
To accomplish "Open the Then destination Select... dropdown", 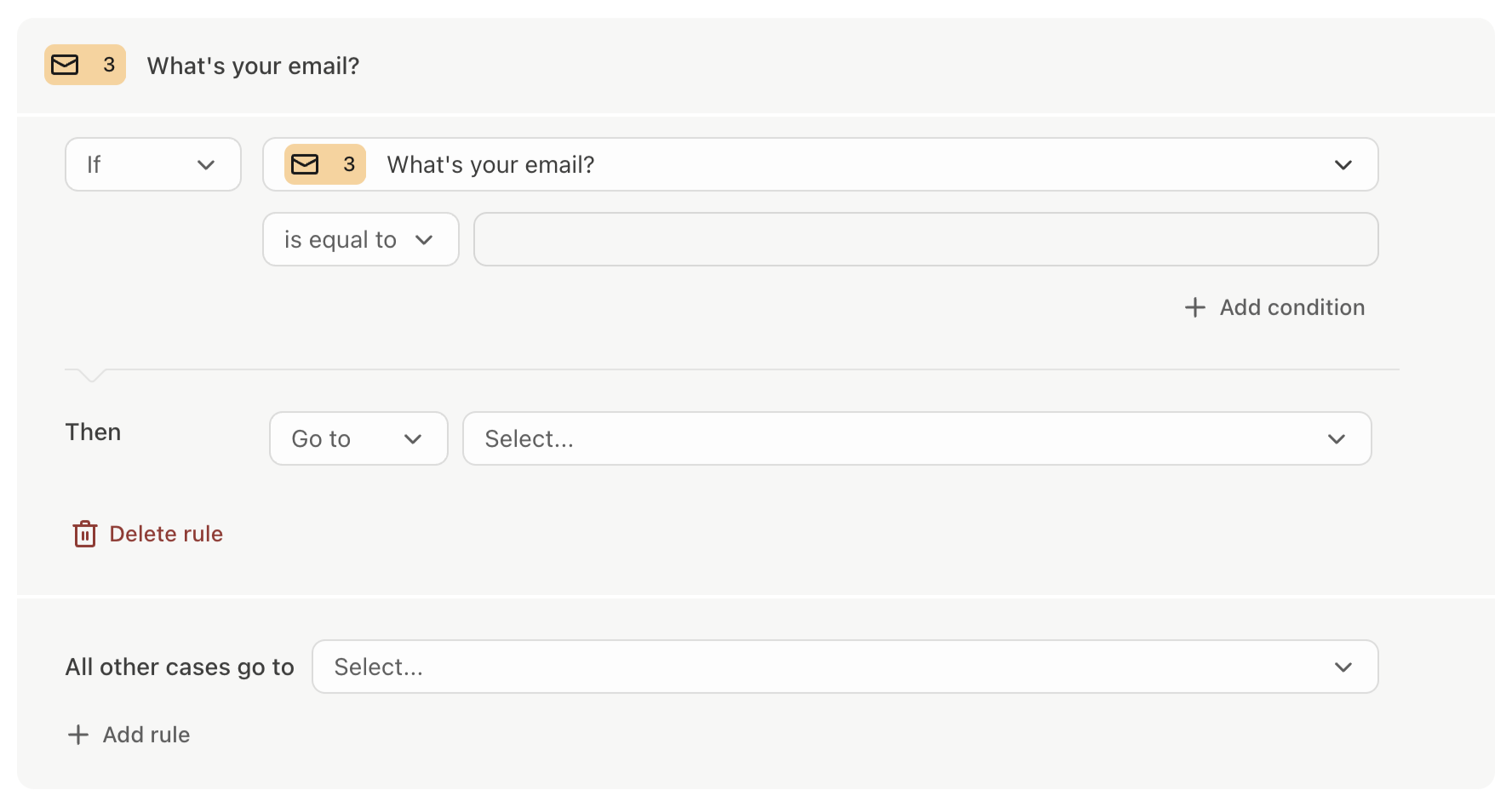I will [x=917, y=438].
